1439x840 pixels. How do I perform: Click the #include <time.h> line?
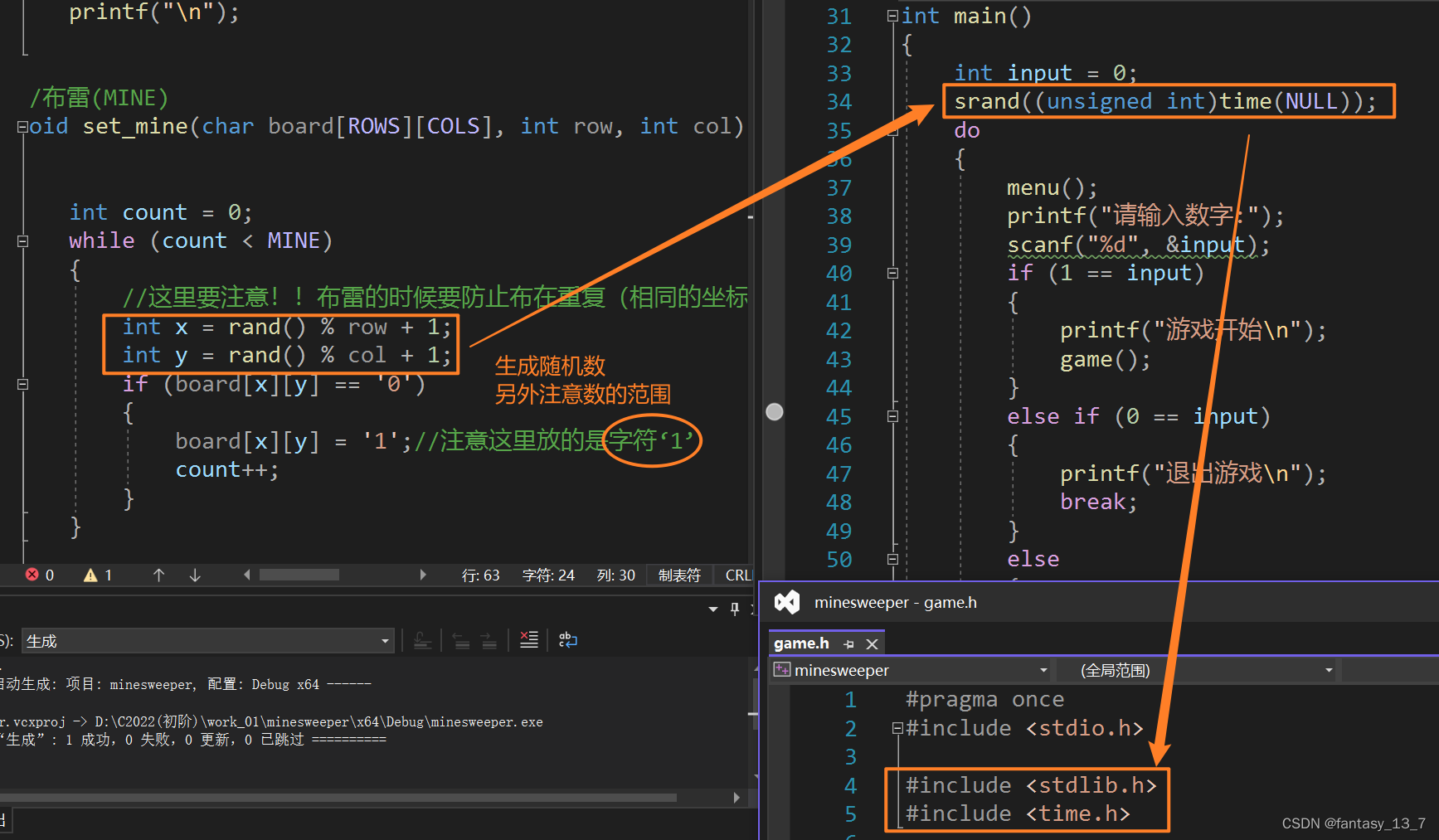tap(1018, 813)
